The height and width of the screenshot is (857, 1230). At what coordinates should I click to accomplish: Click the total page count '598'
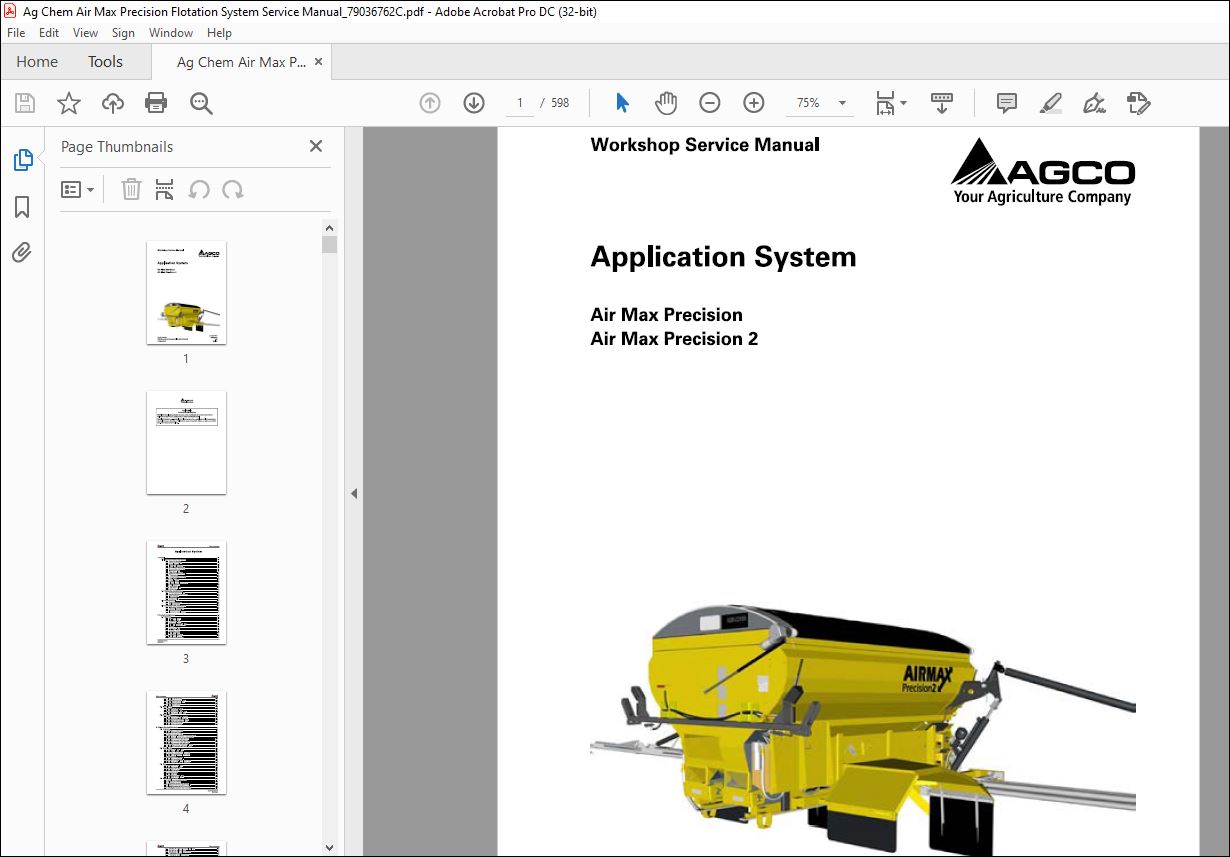(x=560, y=103)
